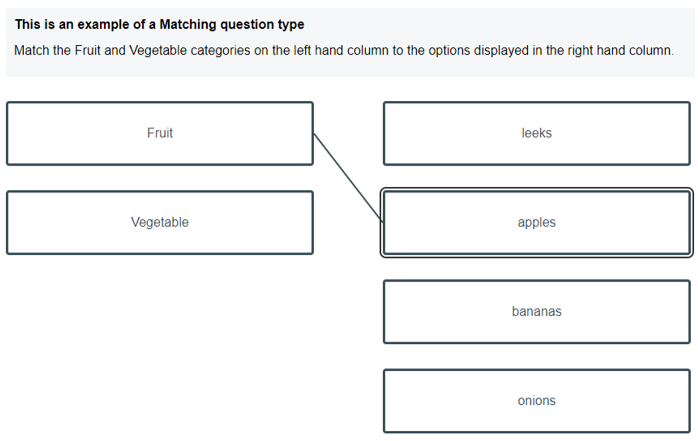Click the 'Vegetable' label text

coord(160,222)
